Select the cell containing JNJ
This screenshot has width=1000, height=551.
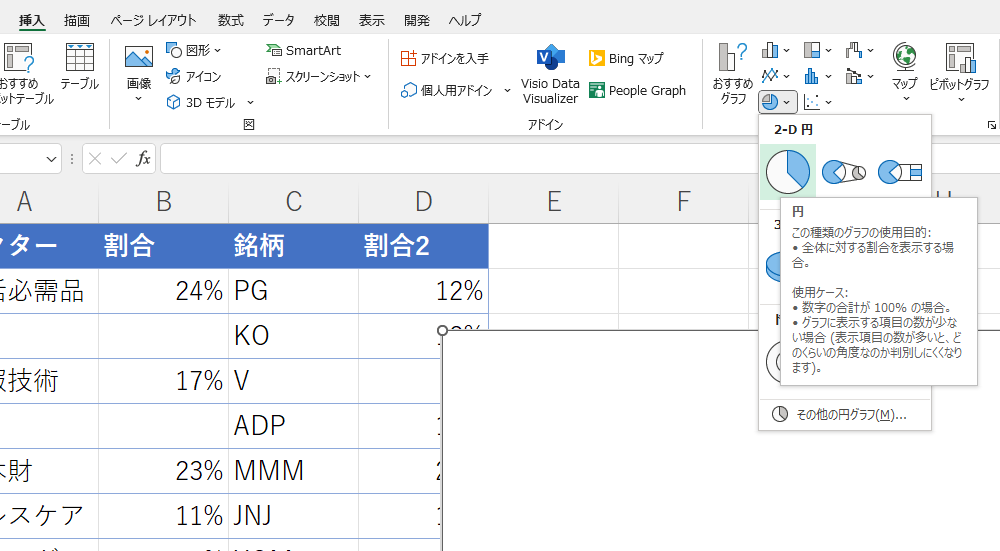[293, 515]
